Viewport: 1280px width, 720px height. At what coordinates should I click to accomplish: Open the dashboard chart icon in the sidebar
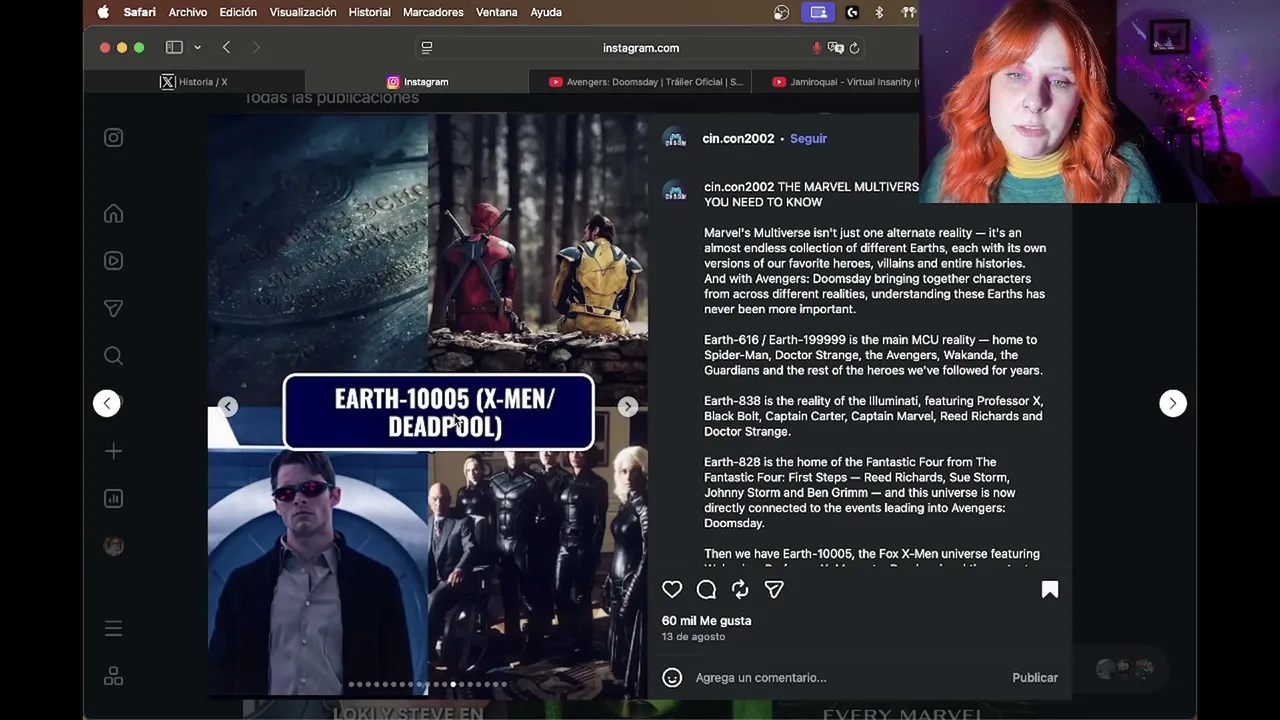(x=113, y=498)
